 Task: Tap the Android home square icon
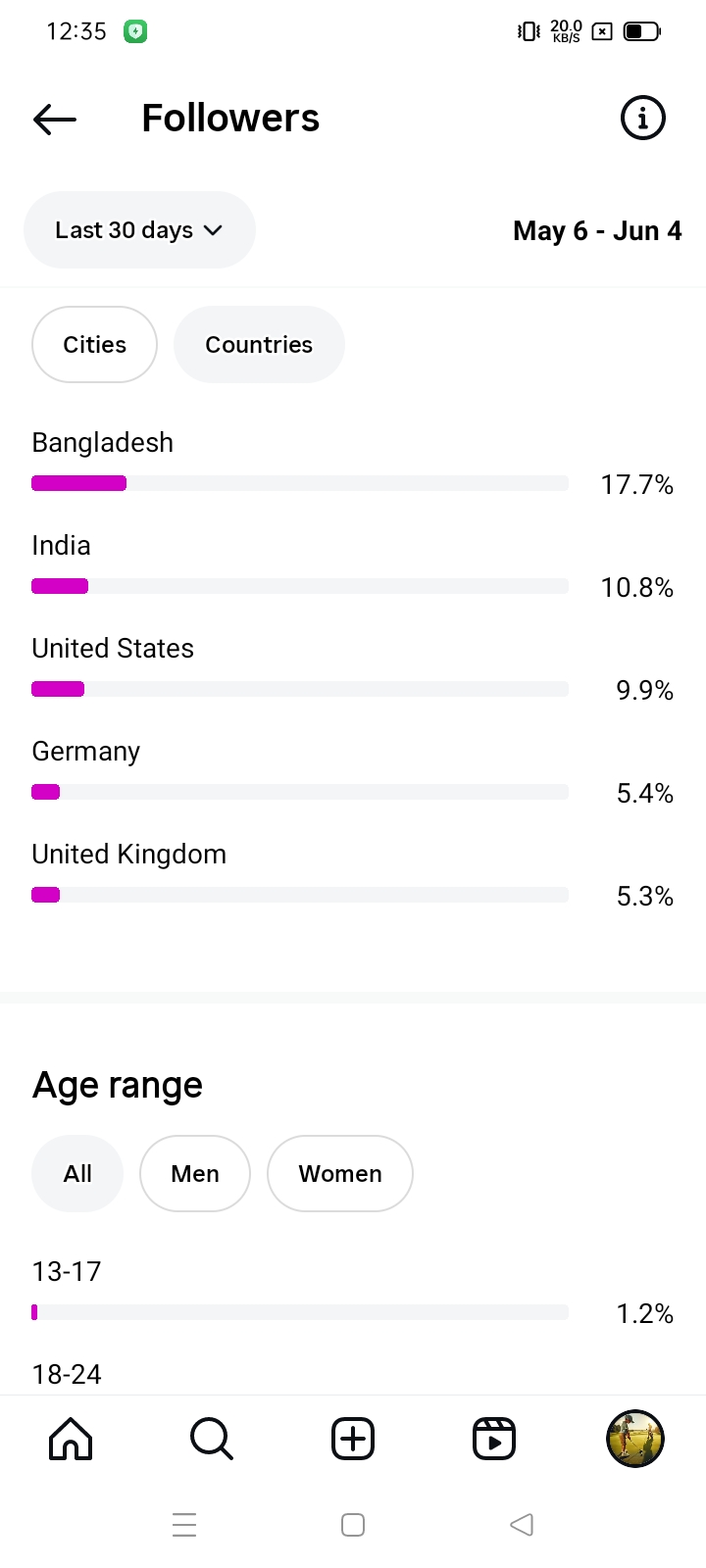(353, 1525)
